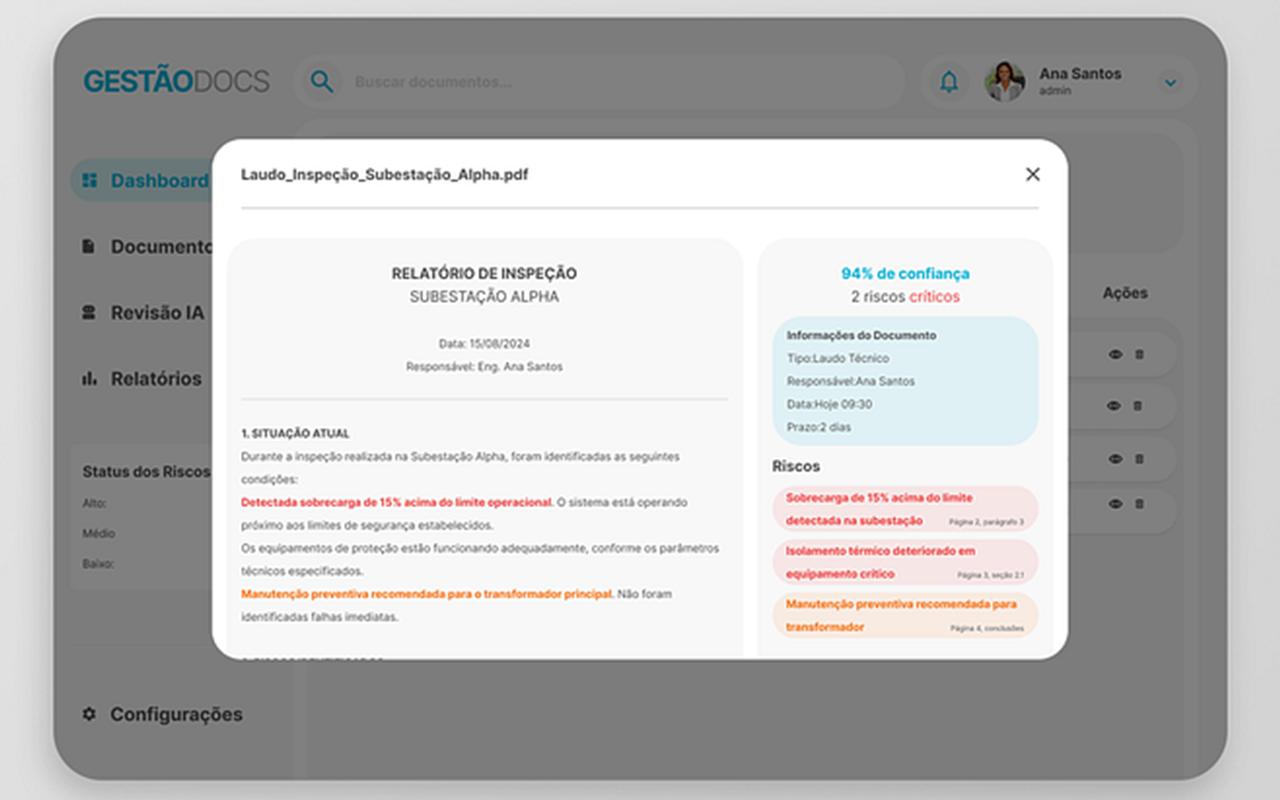The width and height of the screenshot is (1280, 800).
Task: Open the Sobrecarga de 15% risk entry
Action: 905,508
